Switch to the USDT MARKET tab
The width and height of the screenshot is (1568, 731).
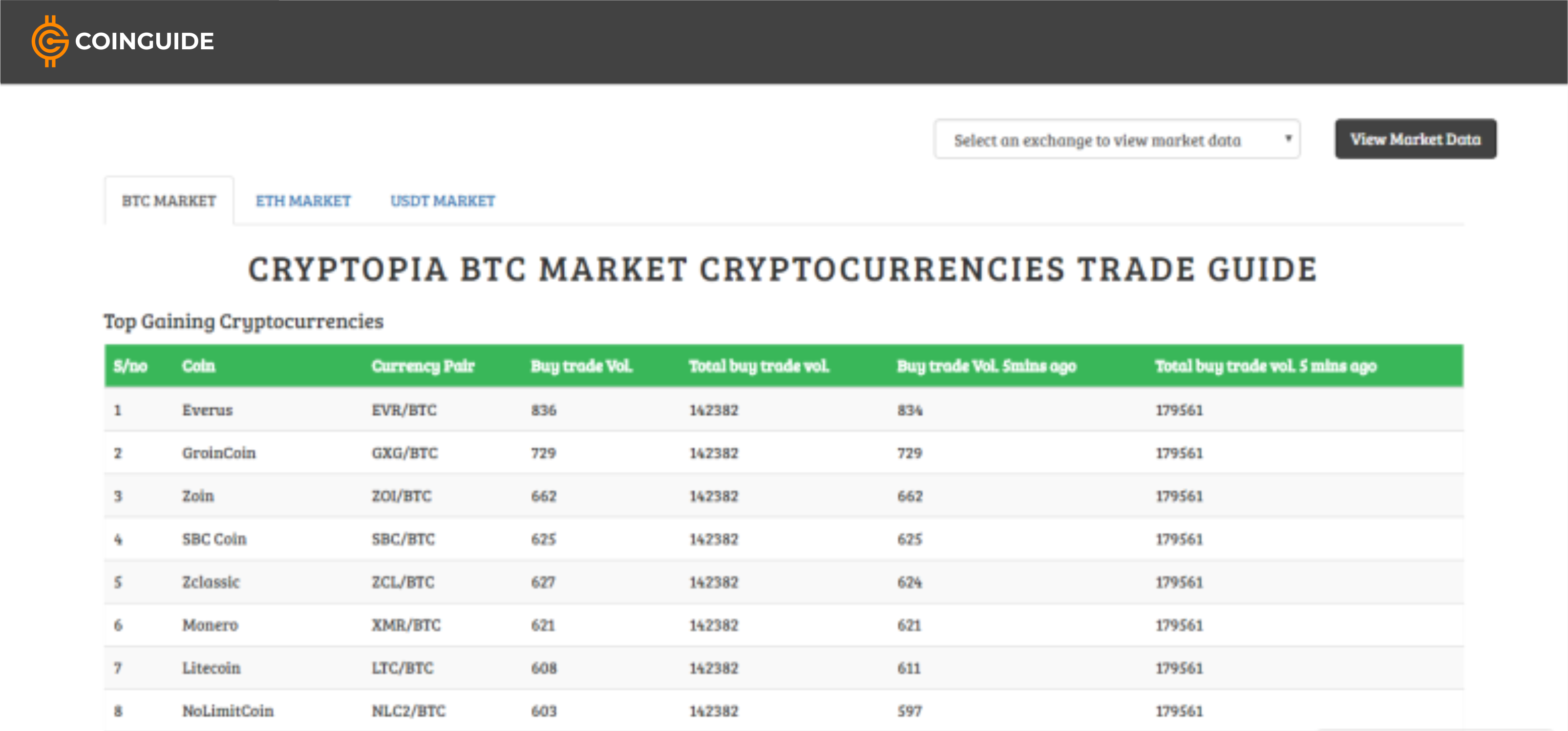point(443,201)
